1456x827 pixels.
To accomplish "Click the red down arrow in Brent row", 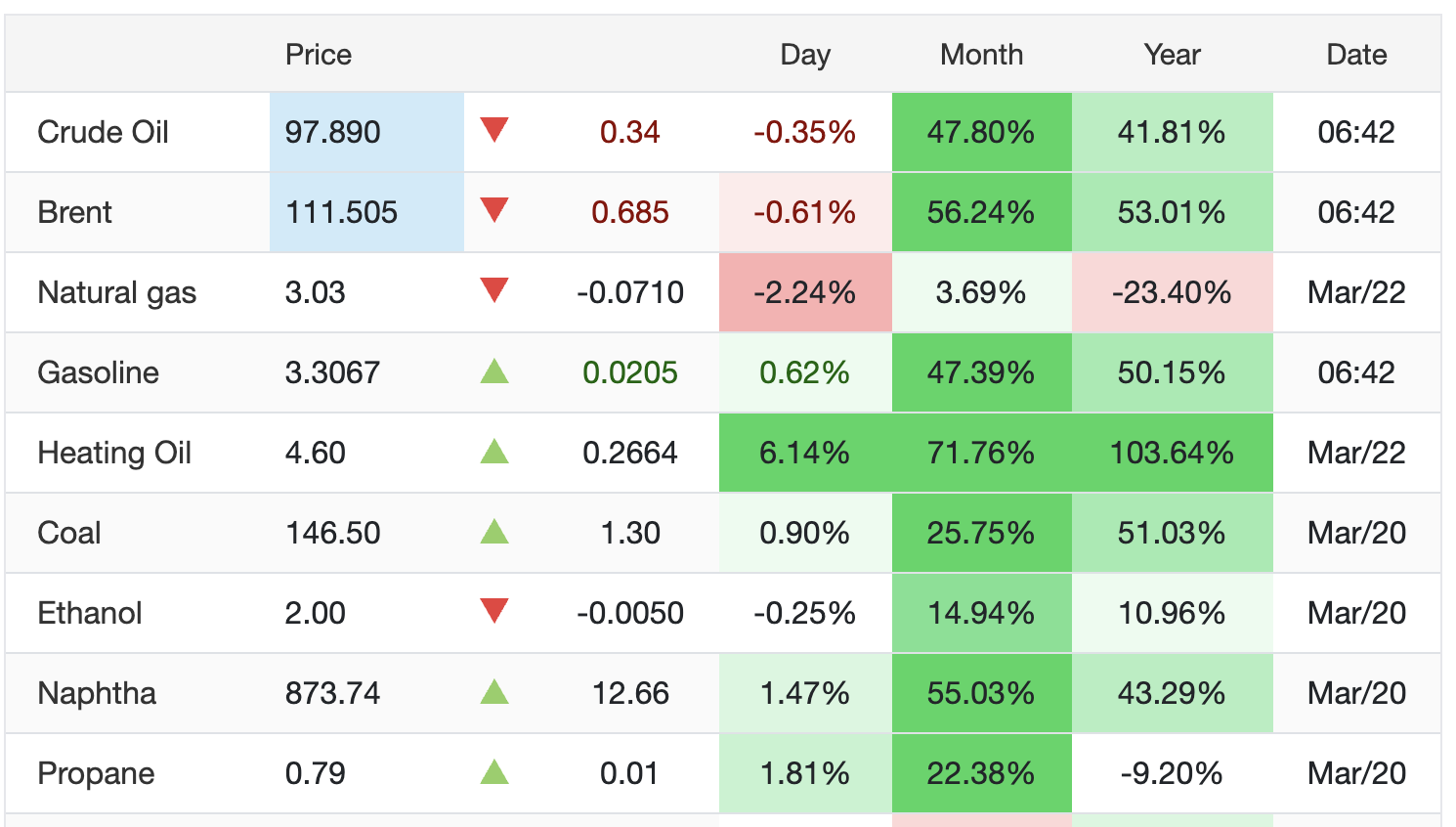I will click(x=494, y=210).
